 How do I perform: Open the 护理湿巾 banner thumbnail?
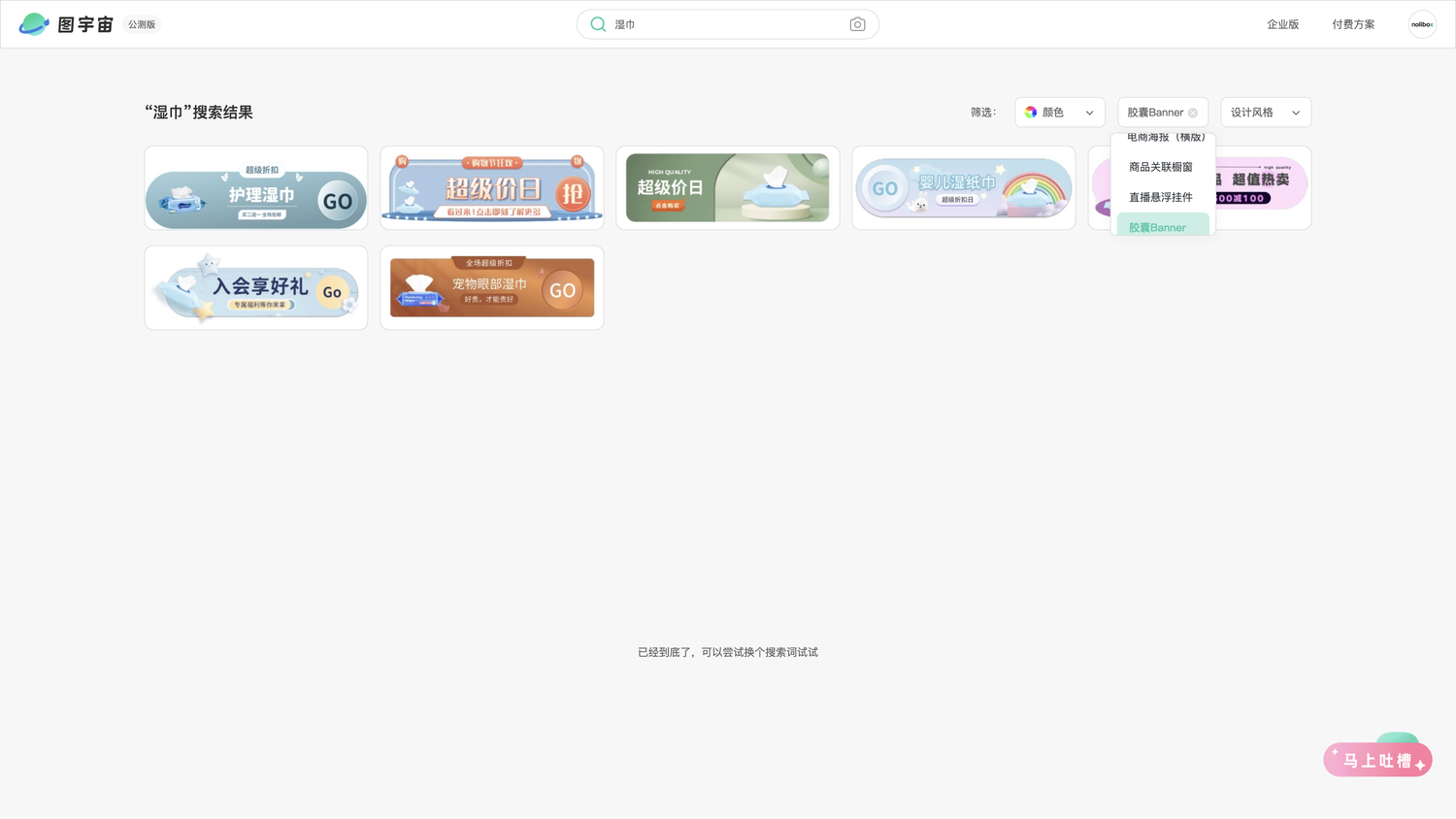256,188
